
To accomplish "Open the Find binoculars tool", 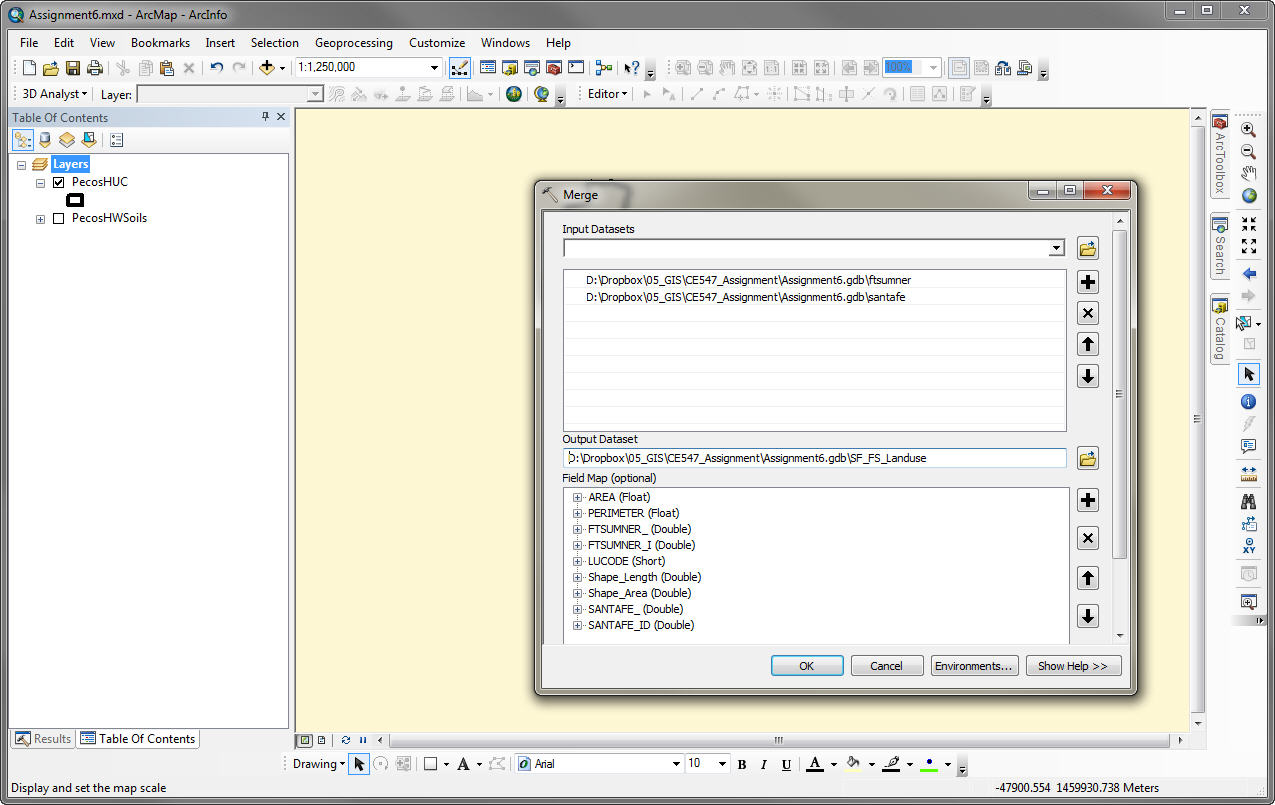I will click(1248, 501).
